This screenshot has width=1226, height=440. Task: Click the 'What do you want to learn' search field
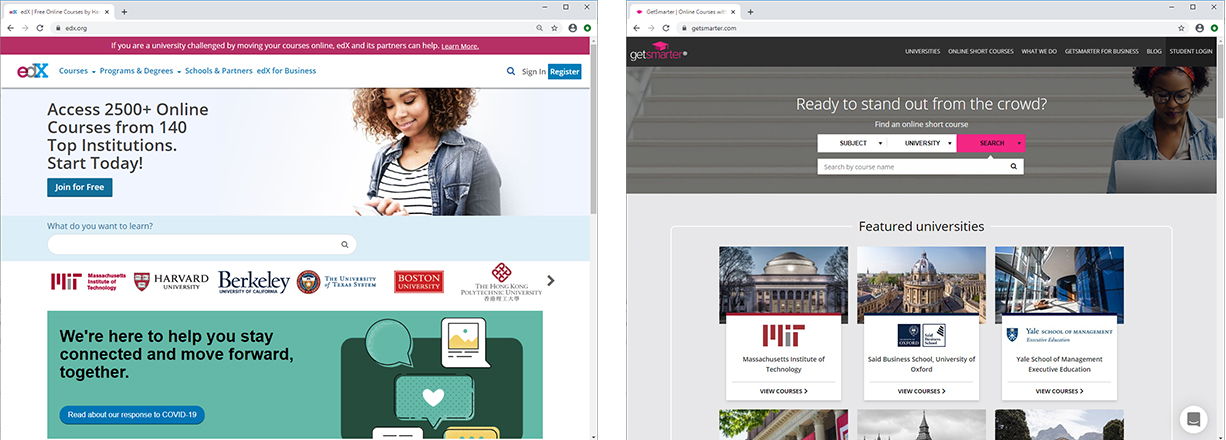200,244
